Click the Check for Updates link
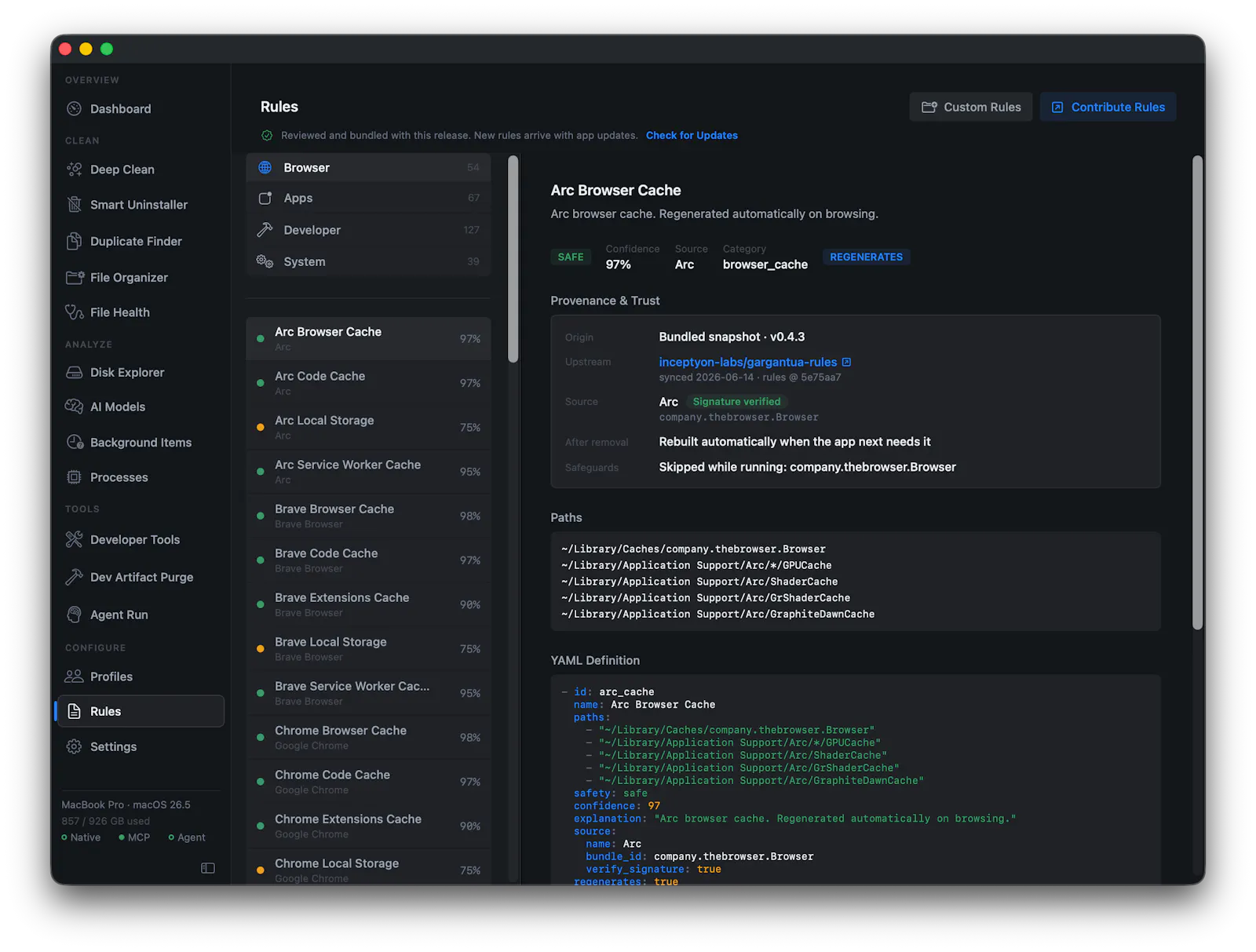Screen dimensions: 1256x952 point(692,135)
